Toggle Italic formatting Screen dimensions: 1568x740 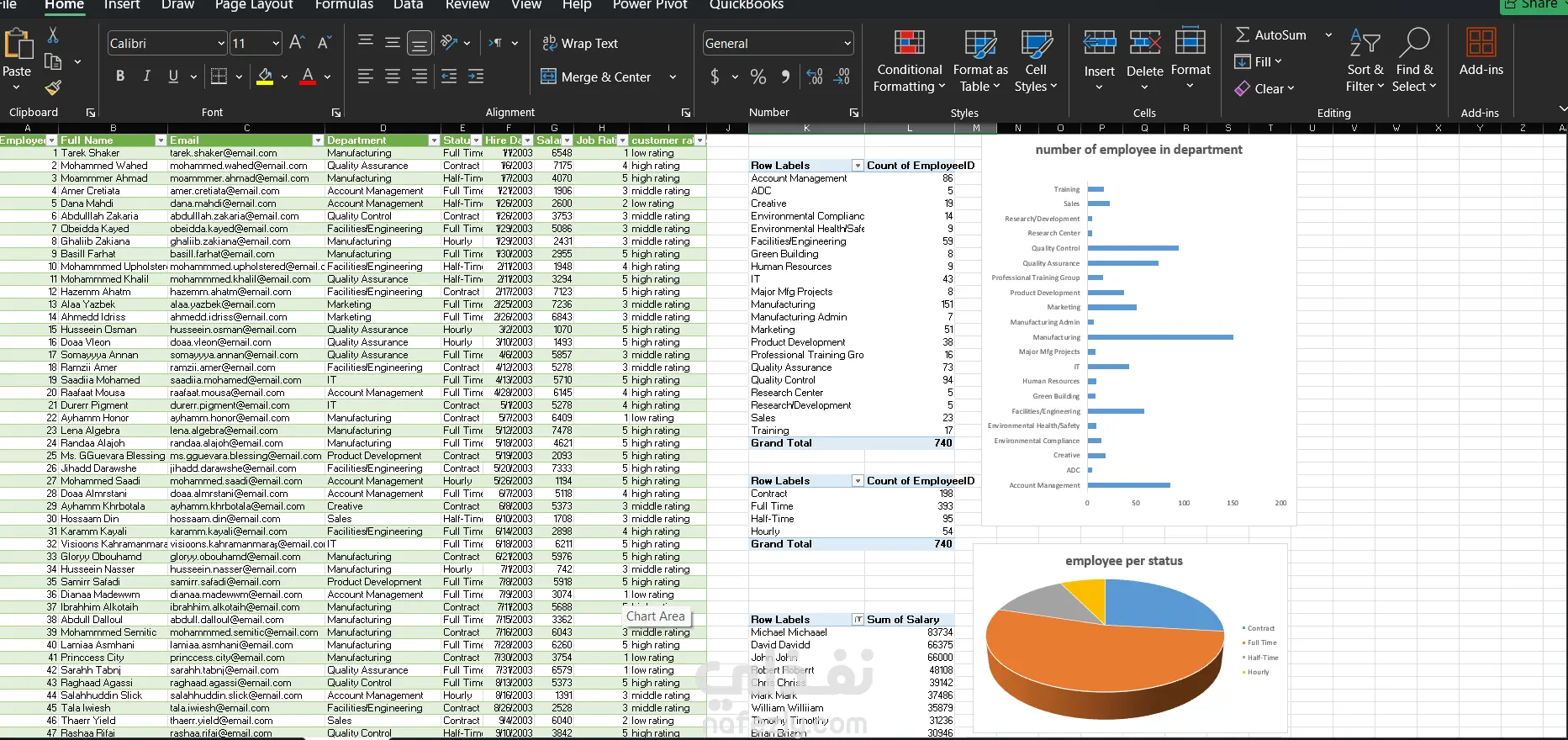tap(146, 77)
